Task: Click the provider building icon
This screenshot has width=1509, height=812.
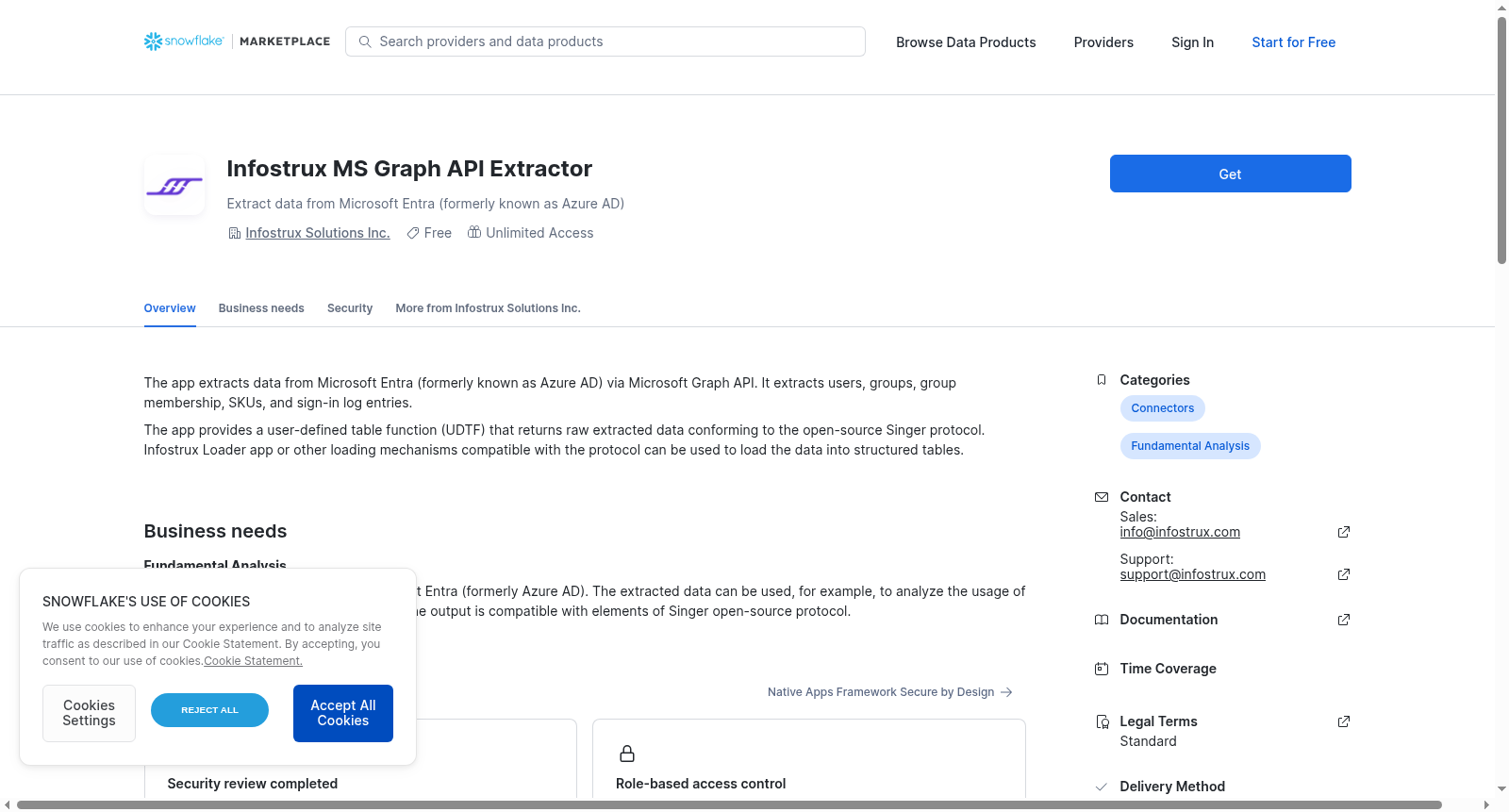Action: coord(235,233)
